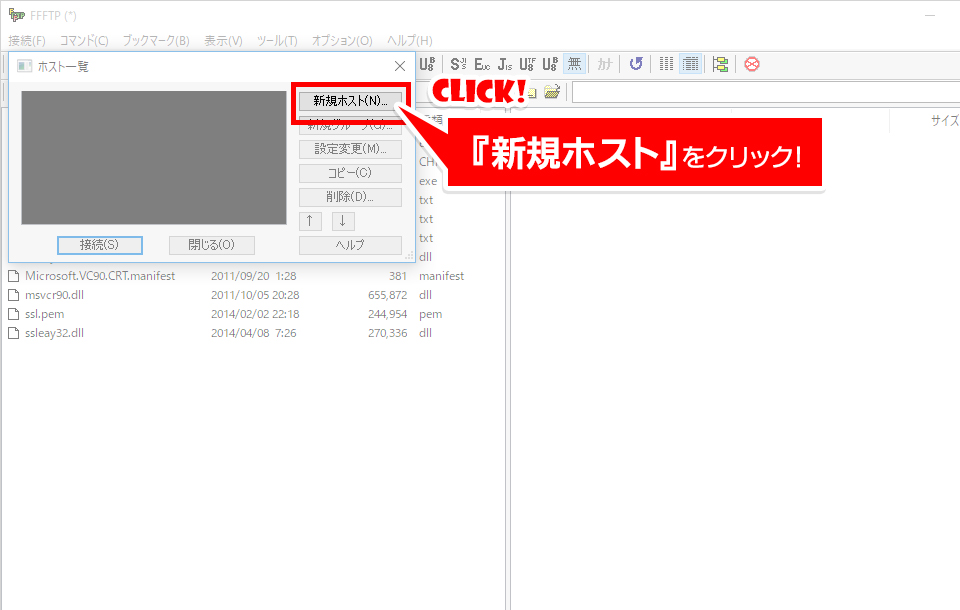Click the 新規ホスト(N)... button

[350, 100]
